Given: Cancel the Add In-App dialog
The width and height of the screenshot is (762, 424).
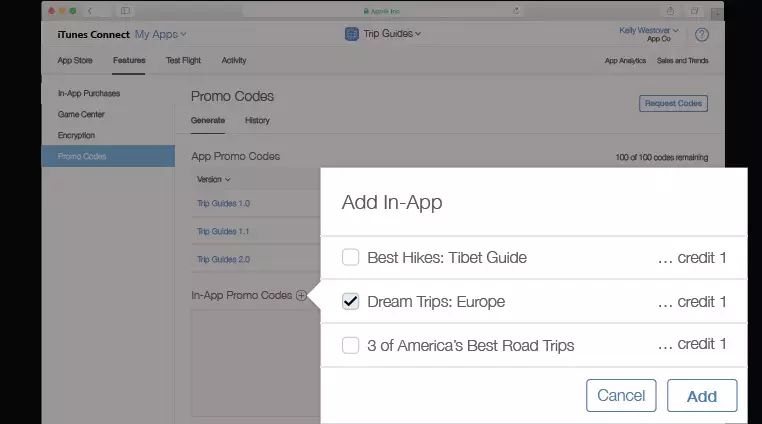Looking at the screenshot, I should [x=621, y=396].
